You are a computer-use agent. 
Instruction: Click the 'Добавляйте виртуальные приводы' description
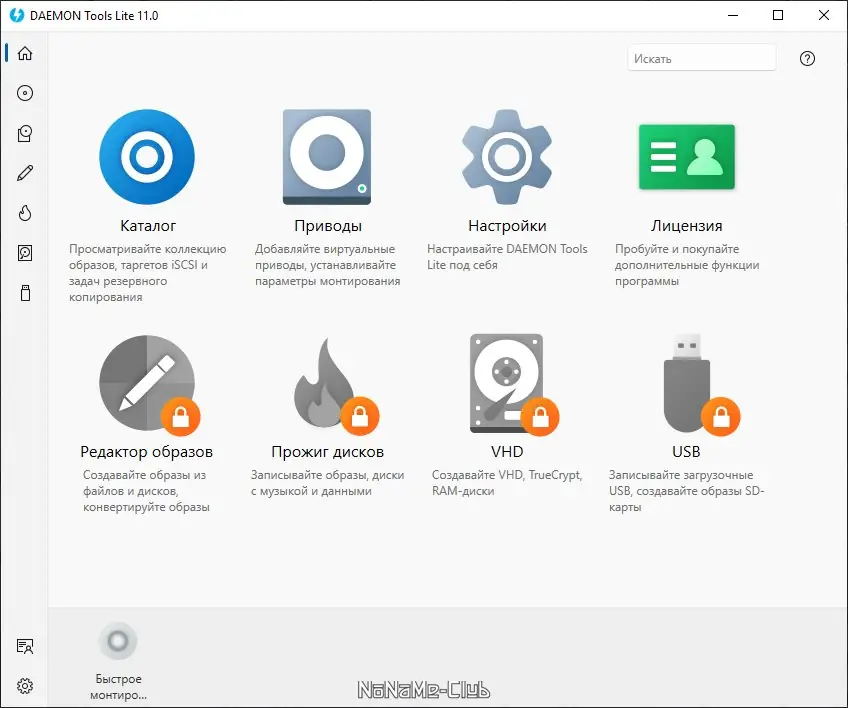[328, 265]
